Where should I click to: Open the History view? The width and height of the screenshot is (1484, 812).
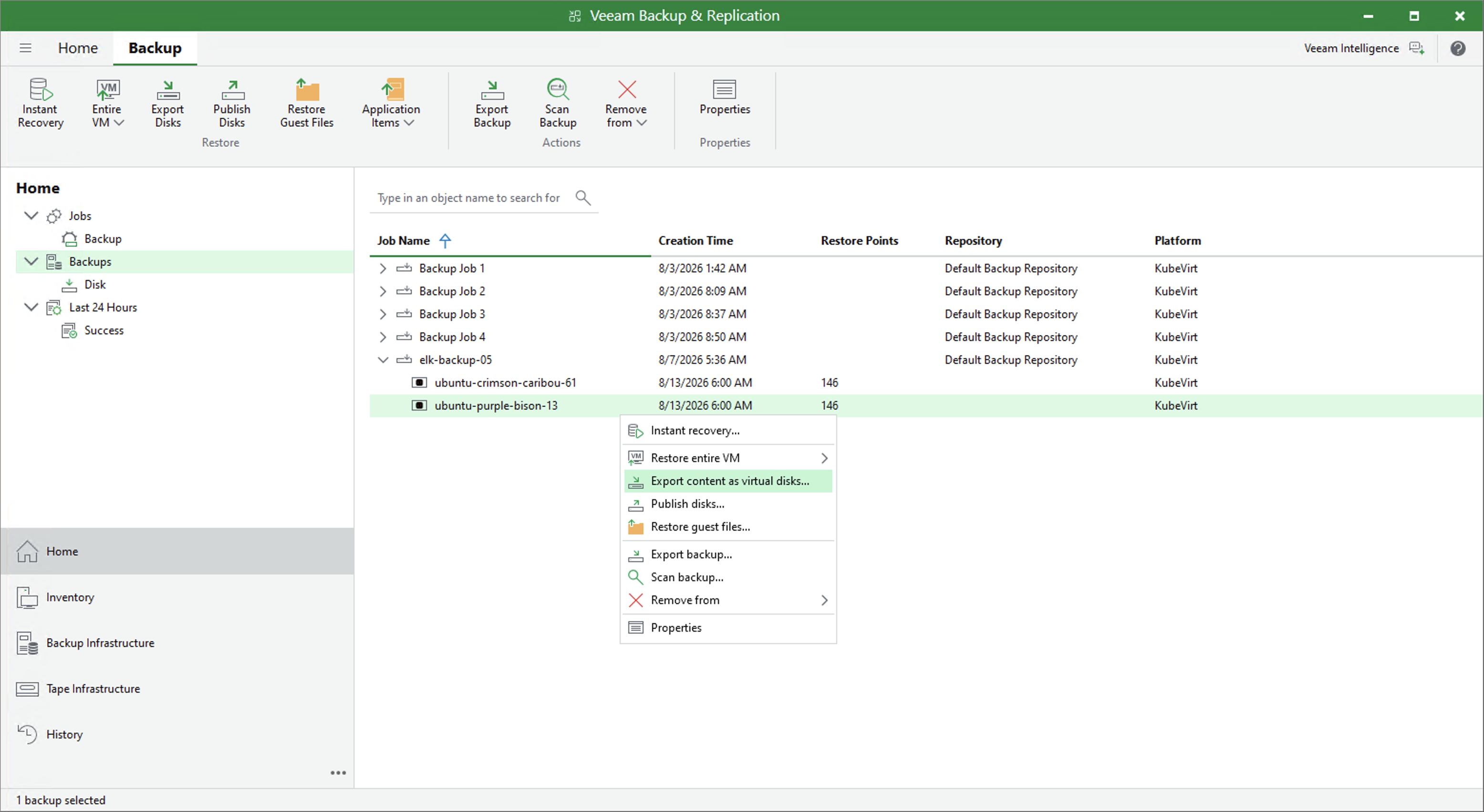(x=177, y=734)
